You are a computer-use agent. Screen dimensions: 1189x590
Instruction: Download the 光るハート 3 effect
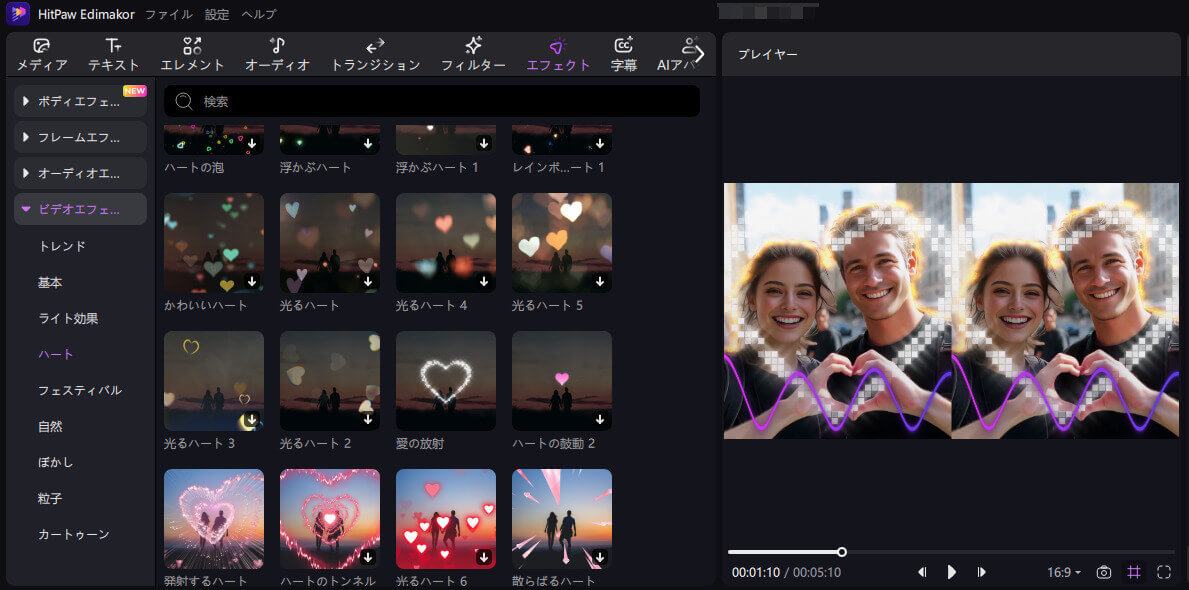tap(252, 419)
